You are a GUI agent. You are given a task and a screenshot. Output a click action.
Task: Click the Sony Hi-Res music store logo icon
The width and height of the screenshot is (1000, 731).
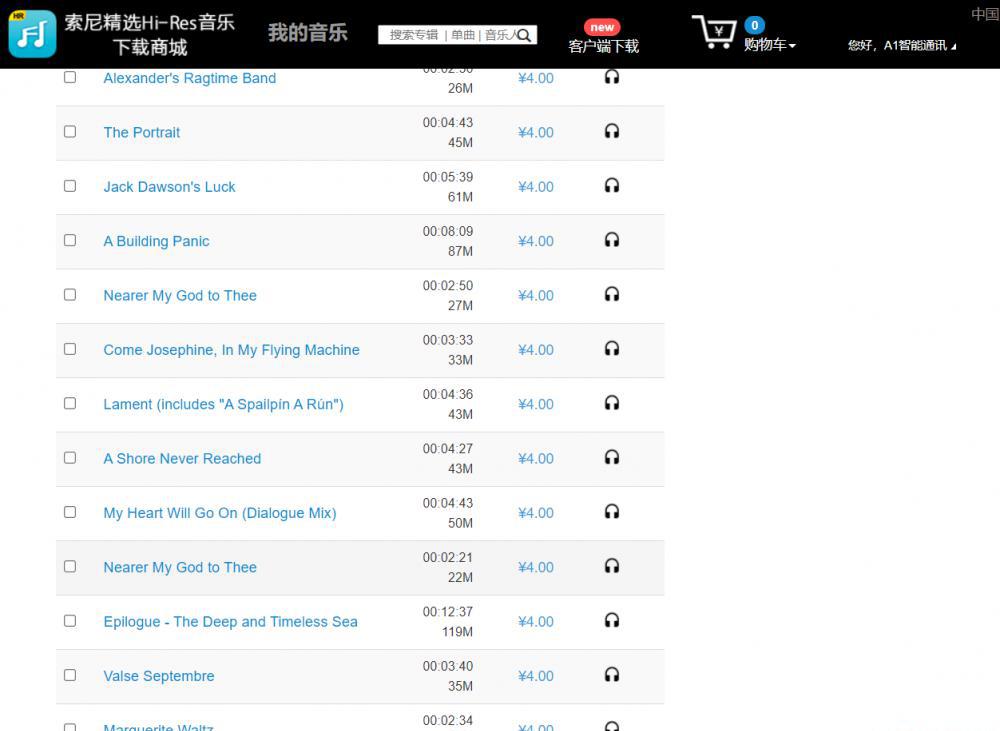tap(33, 34)
